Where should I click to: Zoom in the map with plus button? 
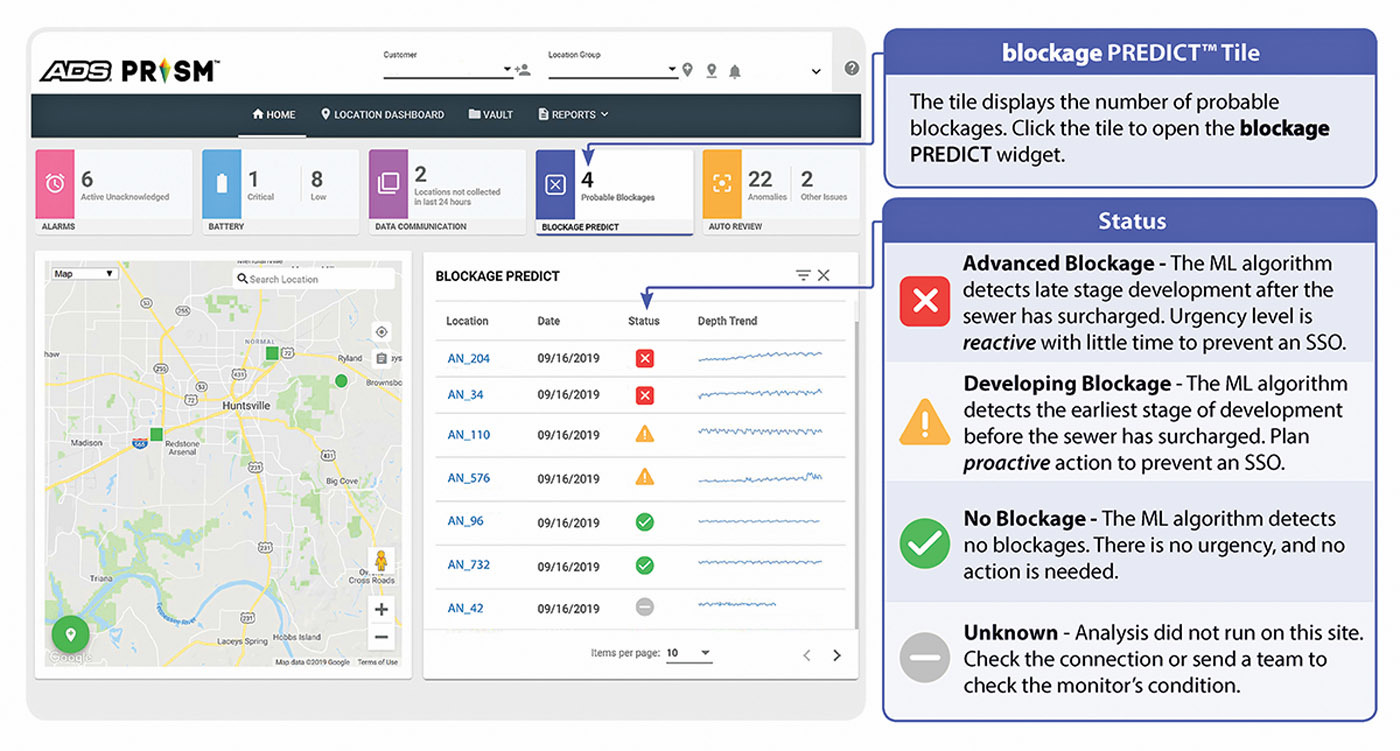(x=381, y=609)
